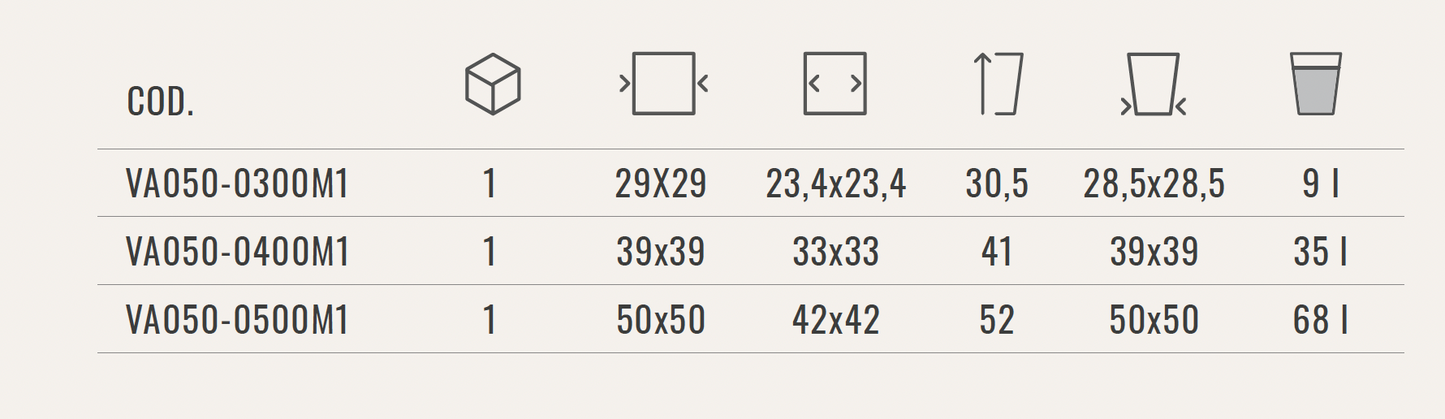Click the 52 height value
The image size is (1445, 419).
[x=997, y=320]
